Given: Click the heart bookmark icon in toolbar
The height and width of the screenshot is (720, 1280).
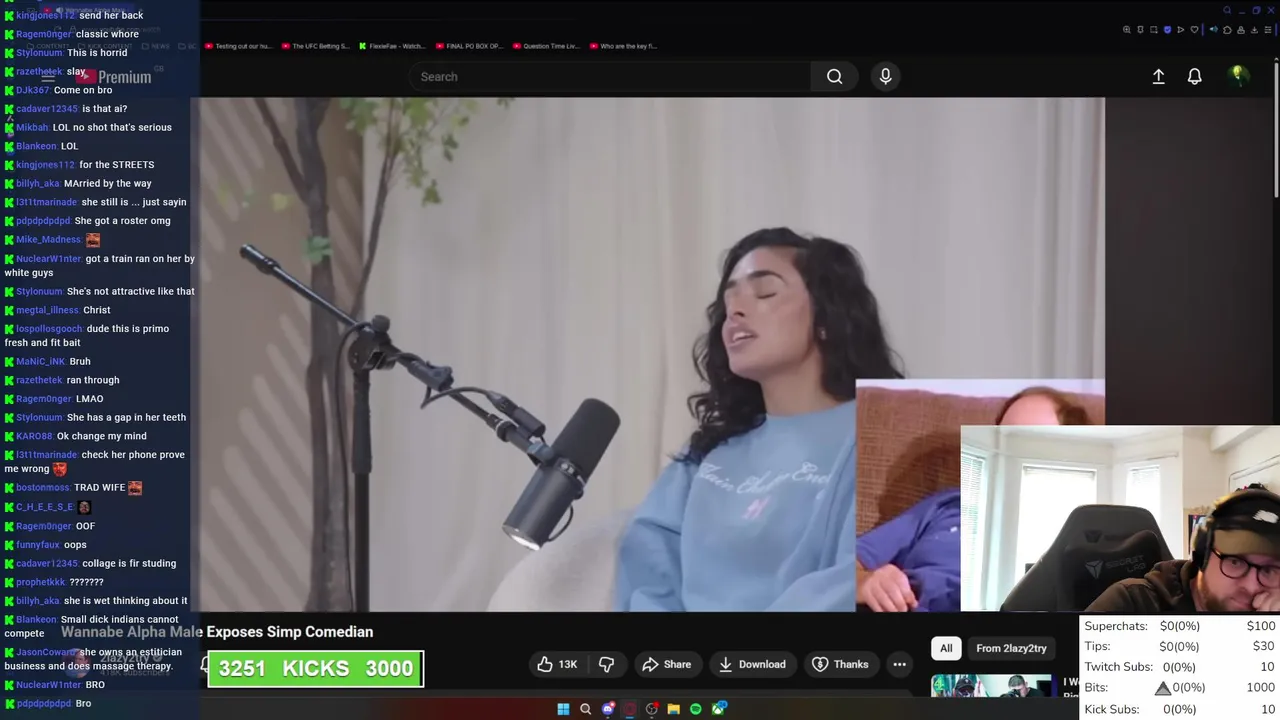Looking at the screenshot, I should 1194,30.
